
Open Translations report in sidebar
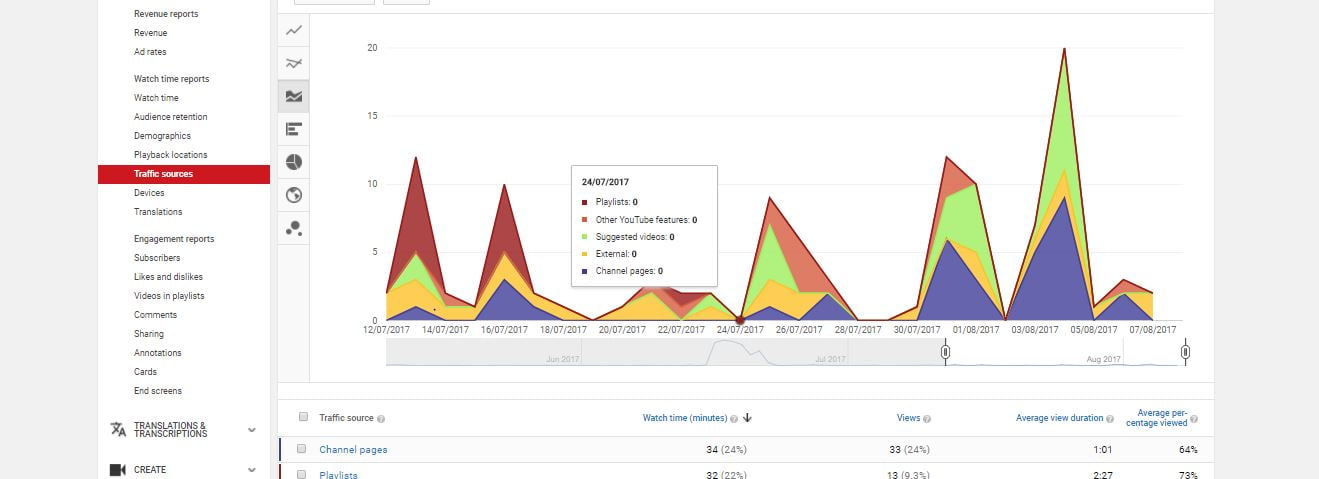[158, 212]
